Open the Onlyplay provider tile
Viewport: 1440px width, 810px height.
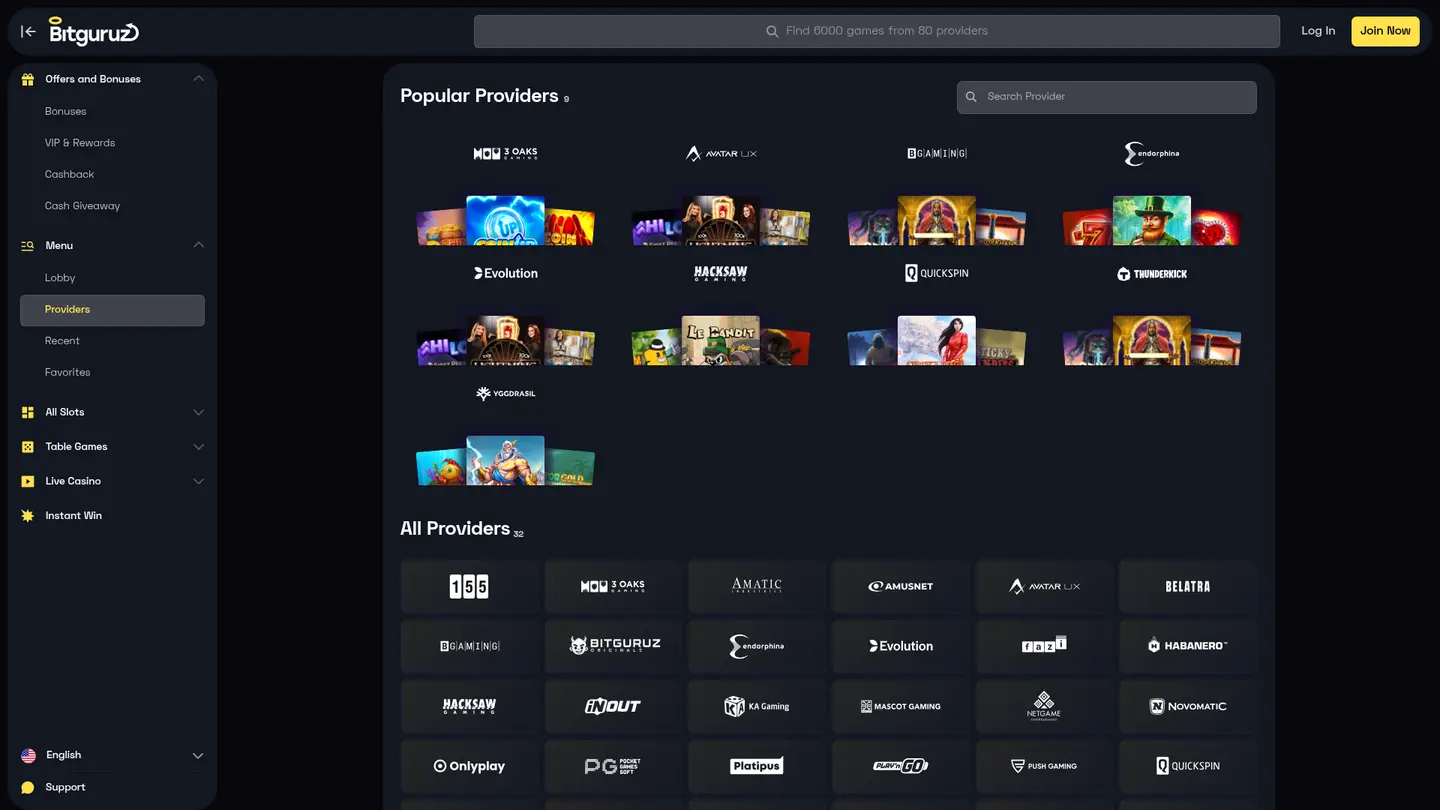point(469,766)
